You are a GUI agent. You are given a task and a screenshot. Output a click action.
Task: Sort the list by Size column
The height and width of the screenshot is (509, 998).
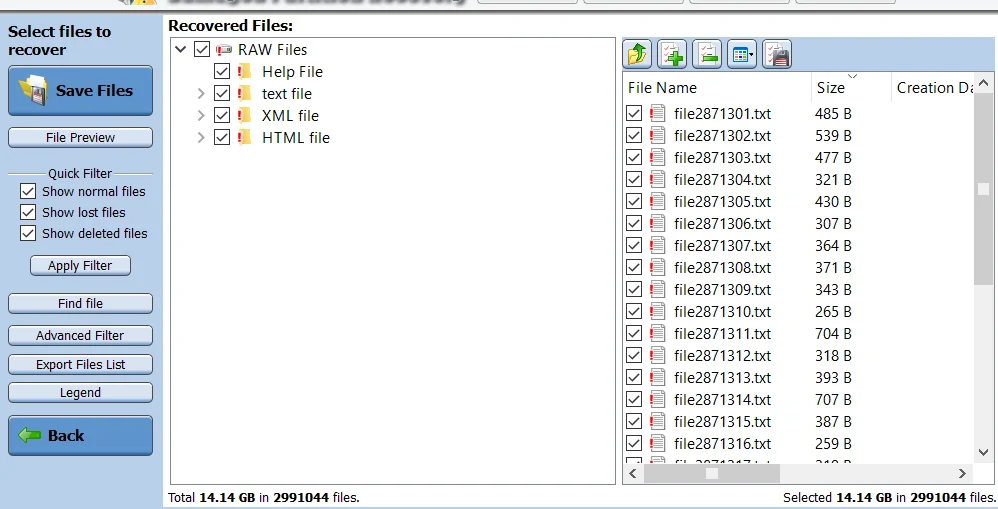pos(851,88)
